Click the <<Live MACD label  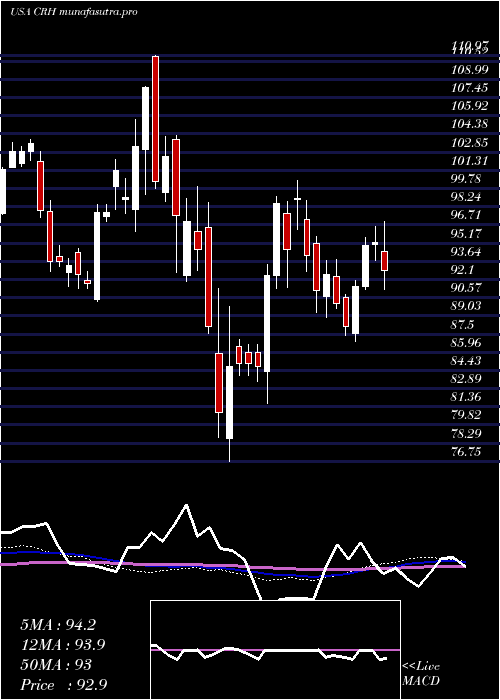(421, 674)
